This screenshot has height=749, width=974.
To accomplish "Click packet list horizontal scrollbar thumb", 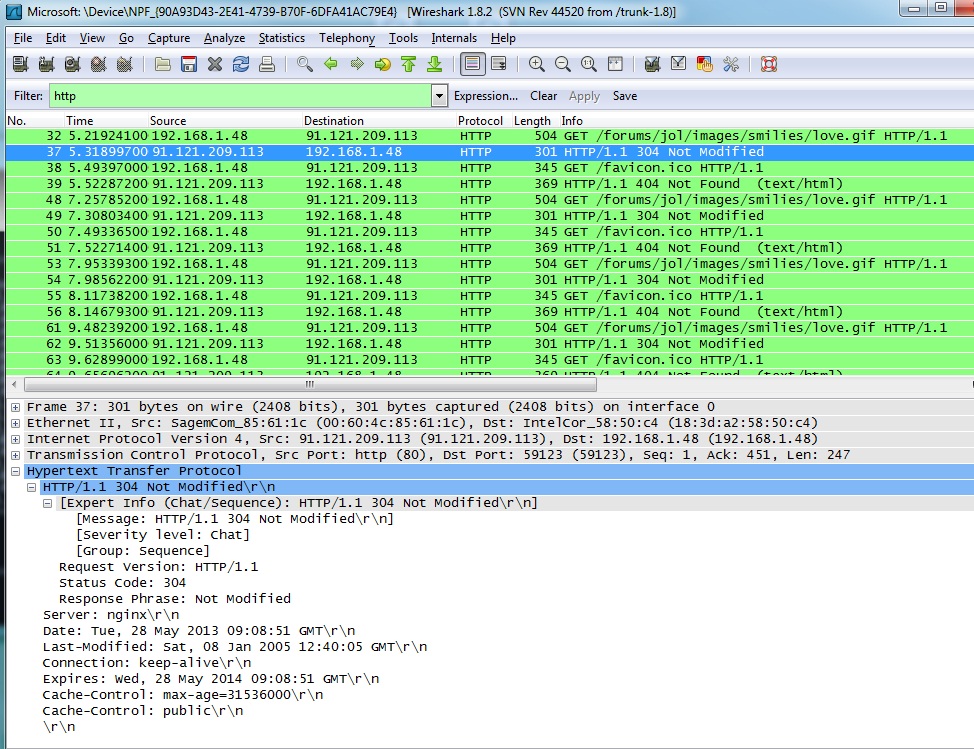I will click(310, 385).
